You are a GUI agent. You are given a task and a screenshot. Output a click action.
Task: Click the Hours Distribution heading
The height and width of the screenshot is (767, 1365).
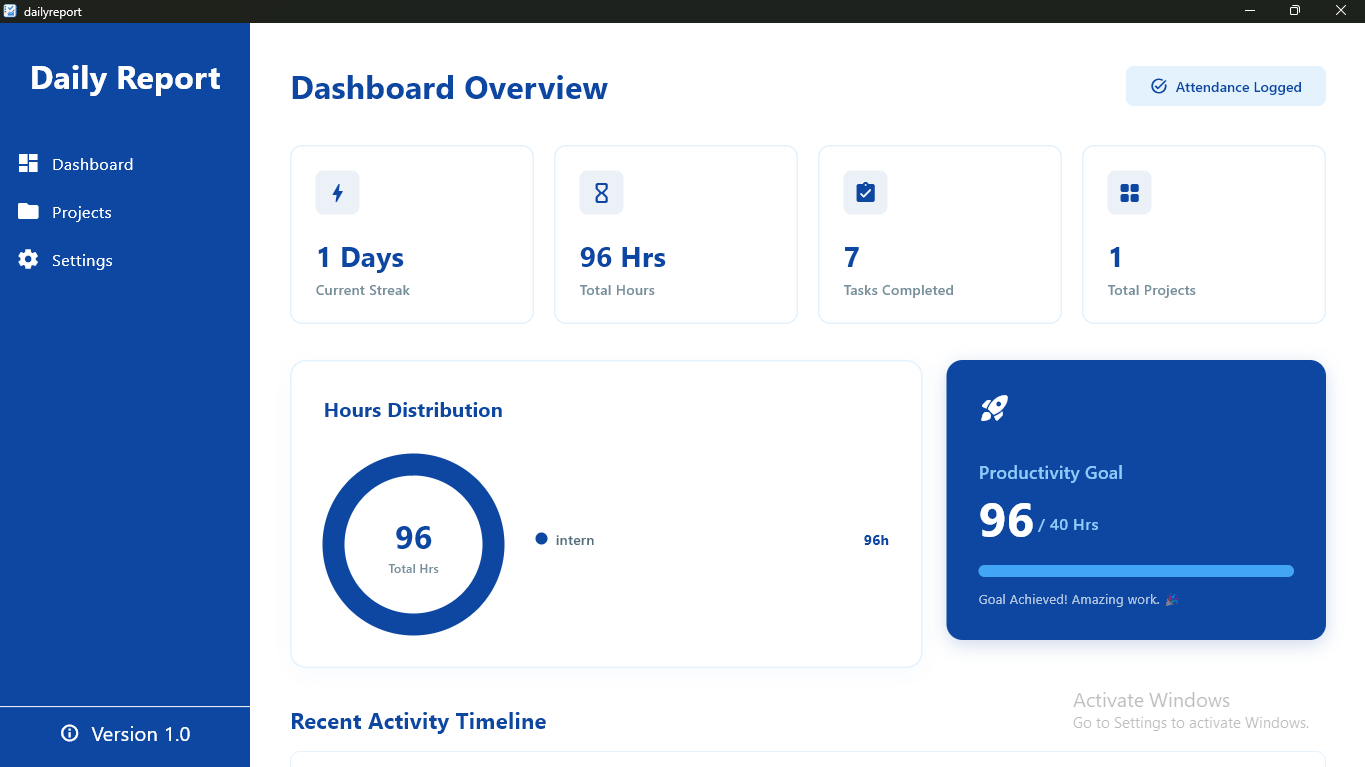413,410
